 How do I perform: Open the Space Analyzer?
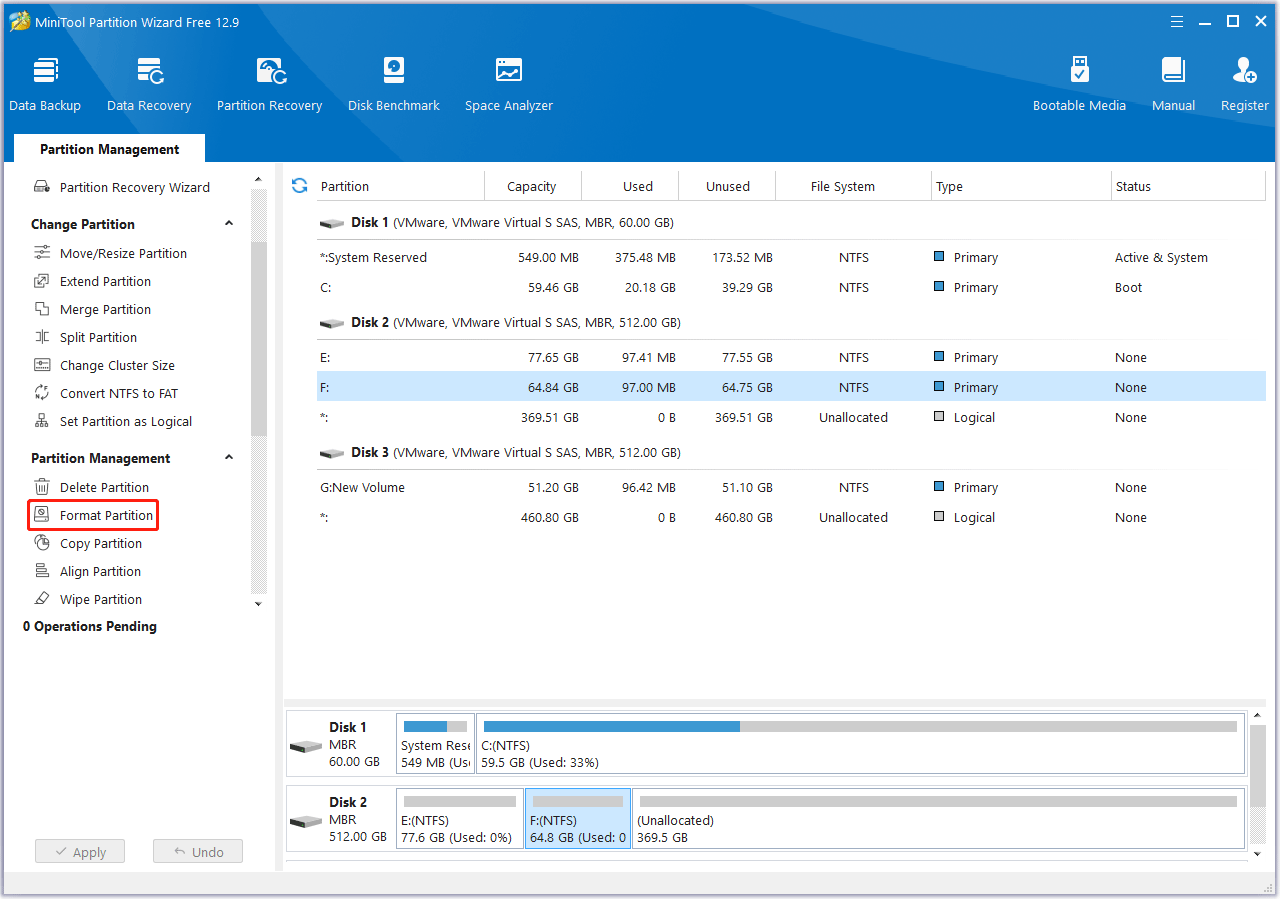(509, 85)
